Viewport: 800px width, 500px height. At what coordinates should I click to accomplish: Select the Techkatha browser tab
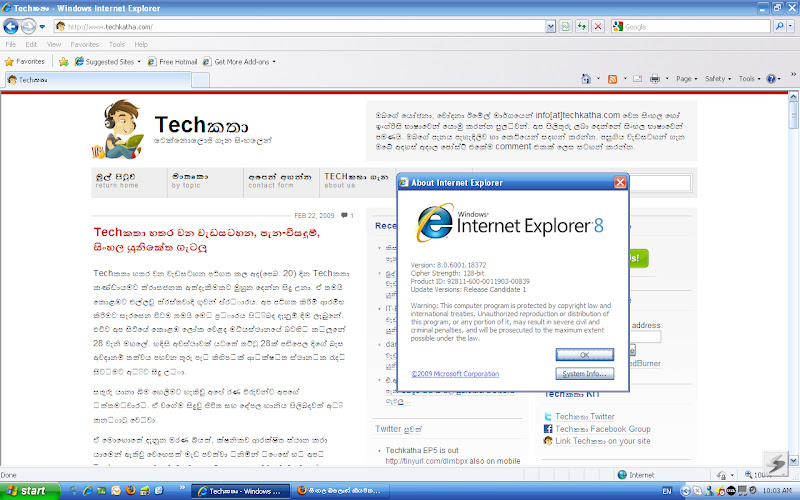98,80
